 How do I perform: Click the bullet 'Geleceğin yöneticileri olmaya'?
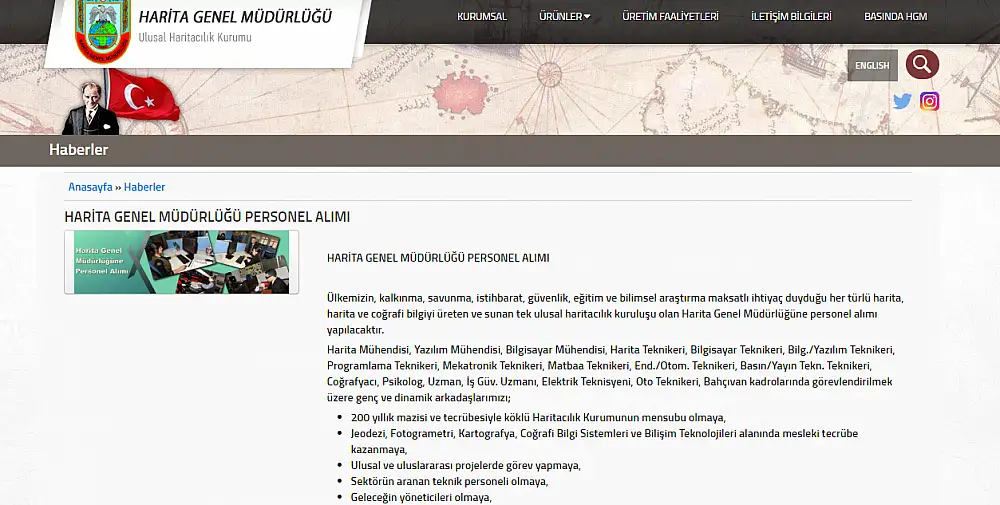pyautogui.click(x=422, y=497)
